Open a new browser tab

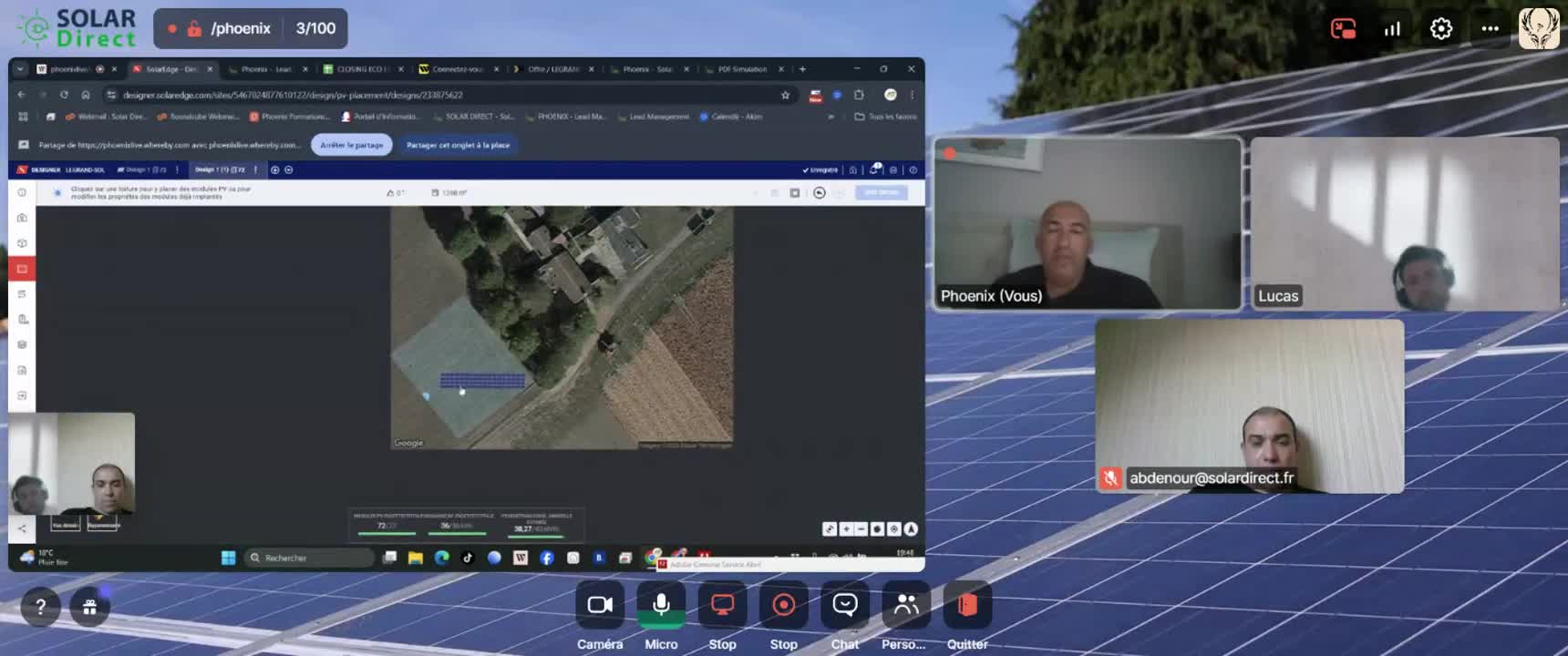tap(802, 69)
